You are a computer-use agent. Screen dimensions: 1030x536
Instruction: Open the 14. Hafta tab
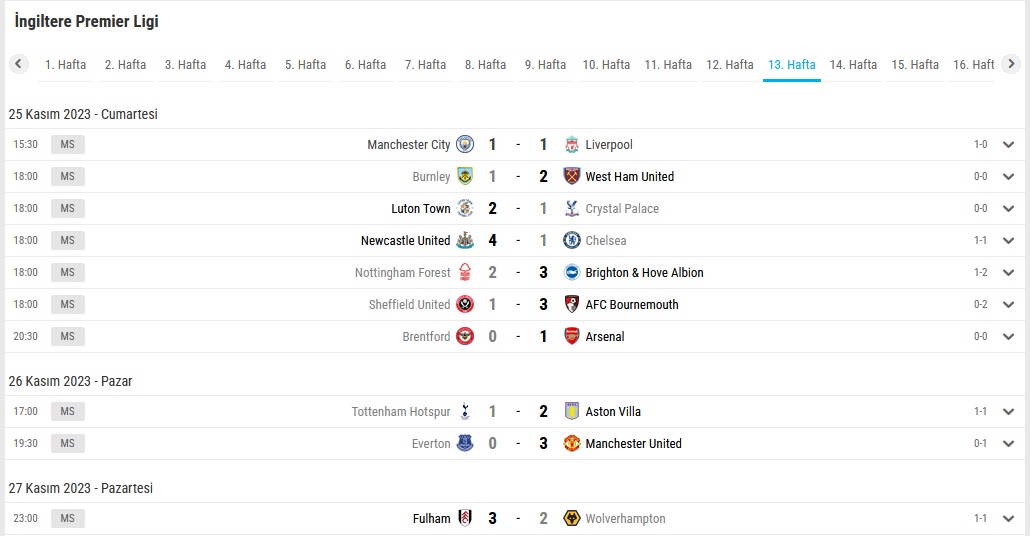[853, 65]
